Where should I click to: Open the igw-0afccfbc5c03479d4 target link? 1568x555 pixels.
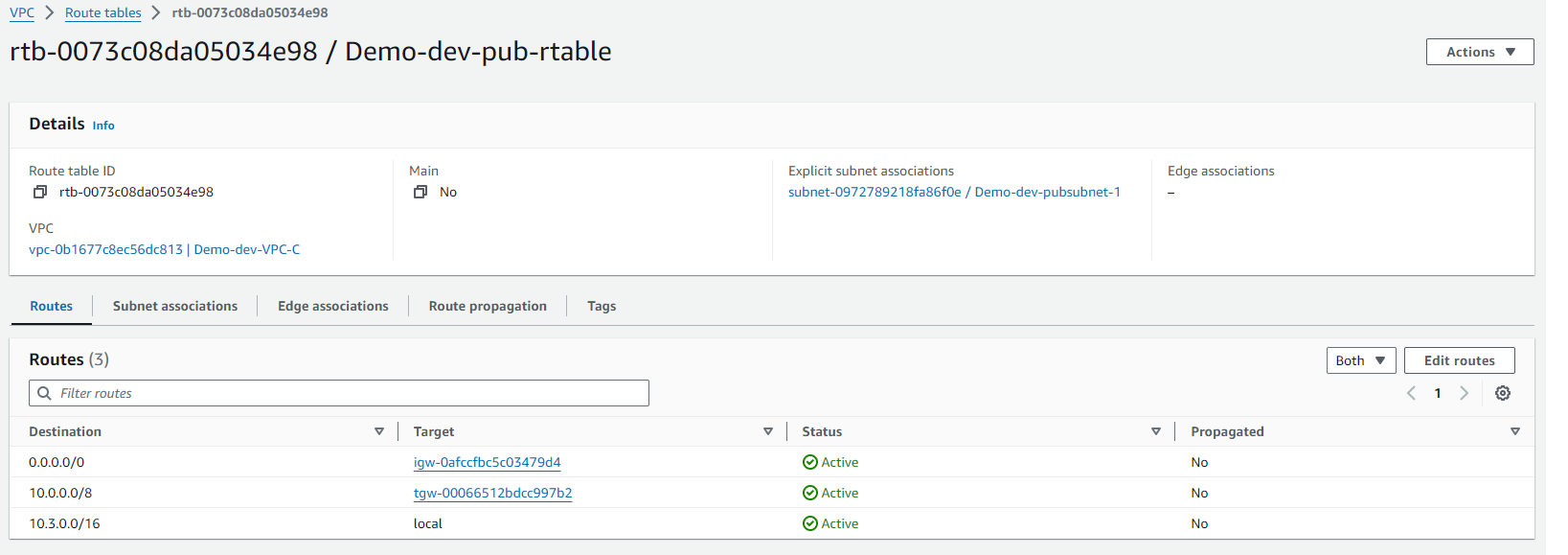point(487,462)
